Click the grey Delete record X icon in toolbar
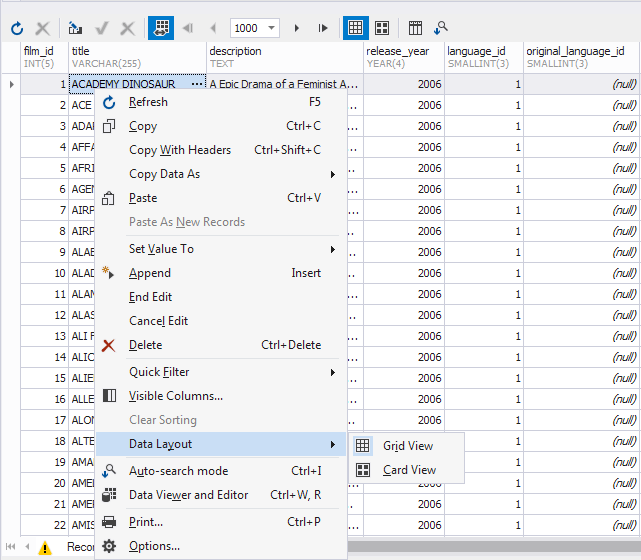This screenshot has width=641, height=560. (43, 28)
